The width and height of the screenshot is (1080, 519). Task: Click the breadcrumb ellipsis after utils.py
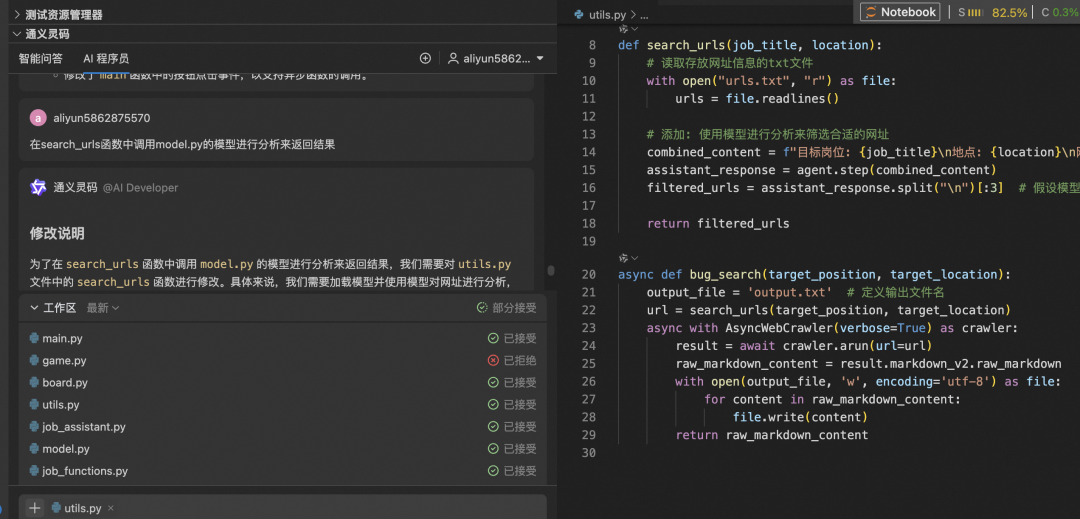point(645,14)
